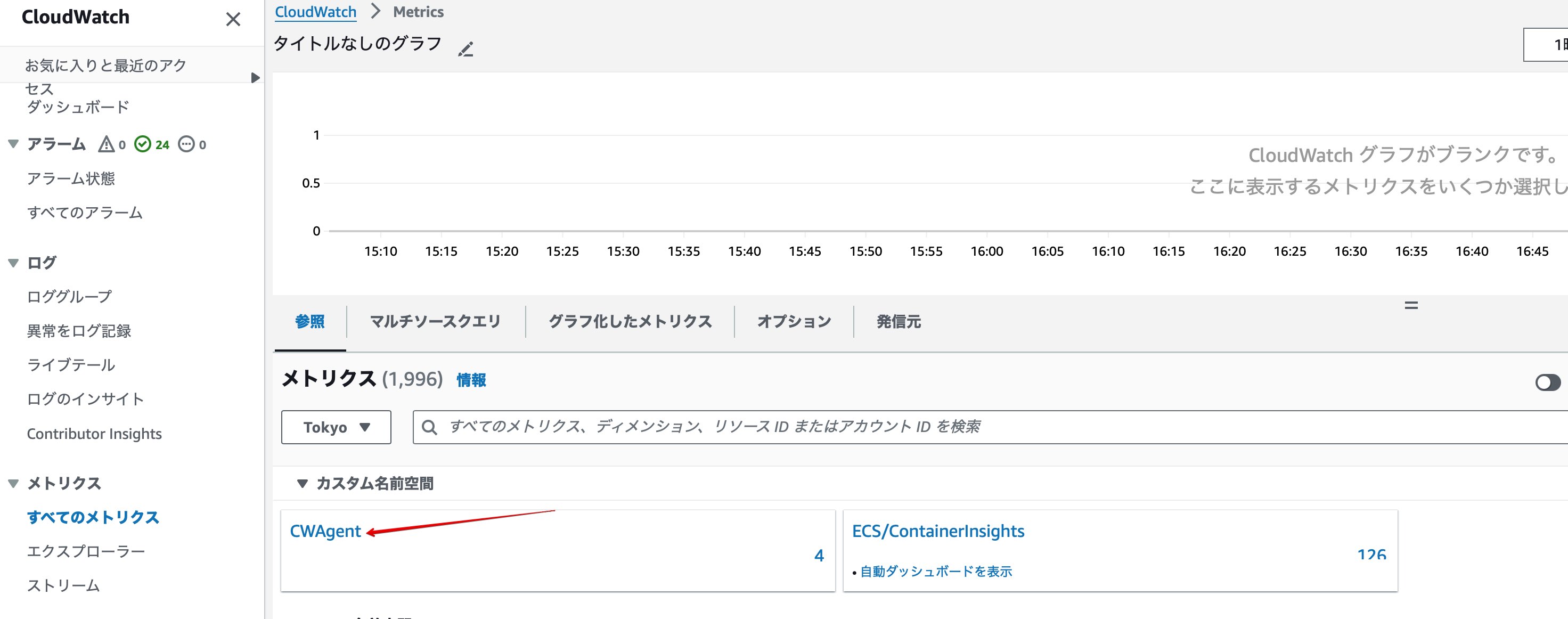Open ダッシュボード in the sidebar

coord(78,107)
